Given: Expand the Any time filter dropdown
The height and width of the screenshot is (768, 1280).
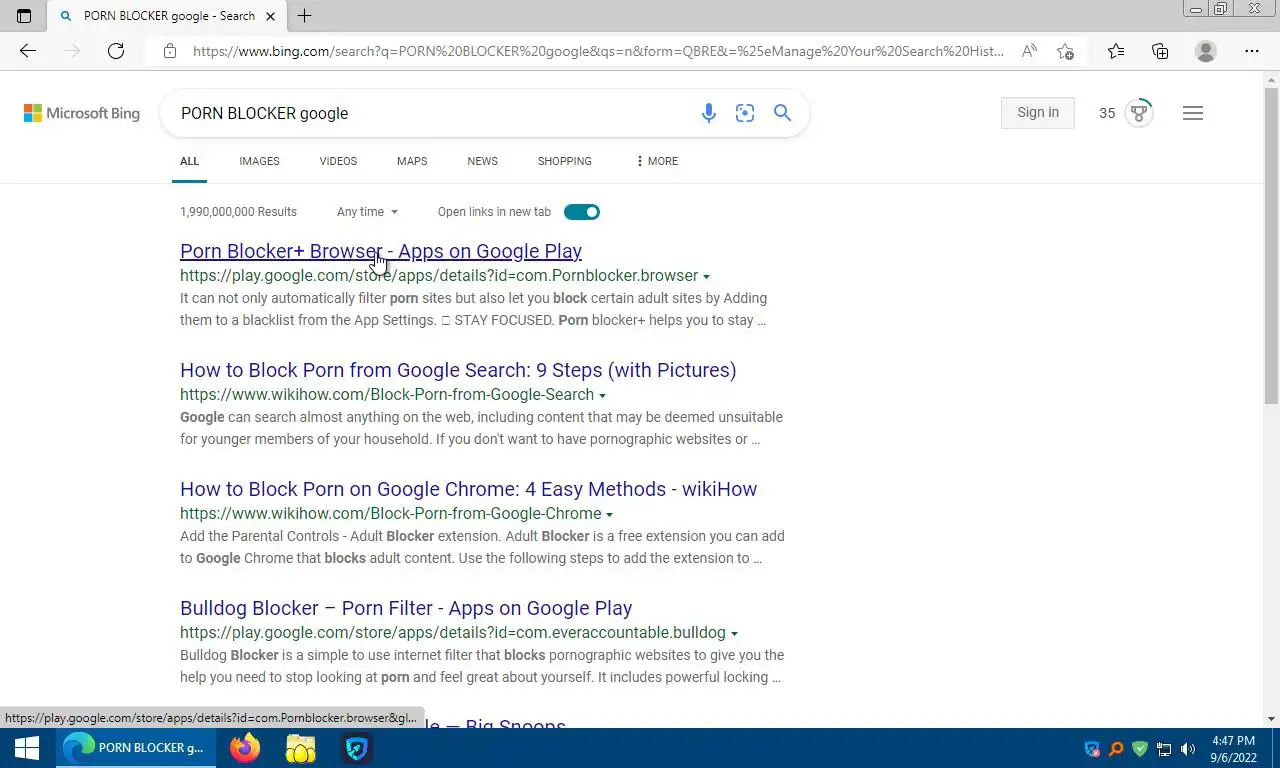Looking at the screenshot, I should (x=367, y=212).
